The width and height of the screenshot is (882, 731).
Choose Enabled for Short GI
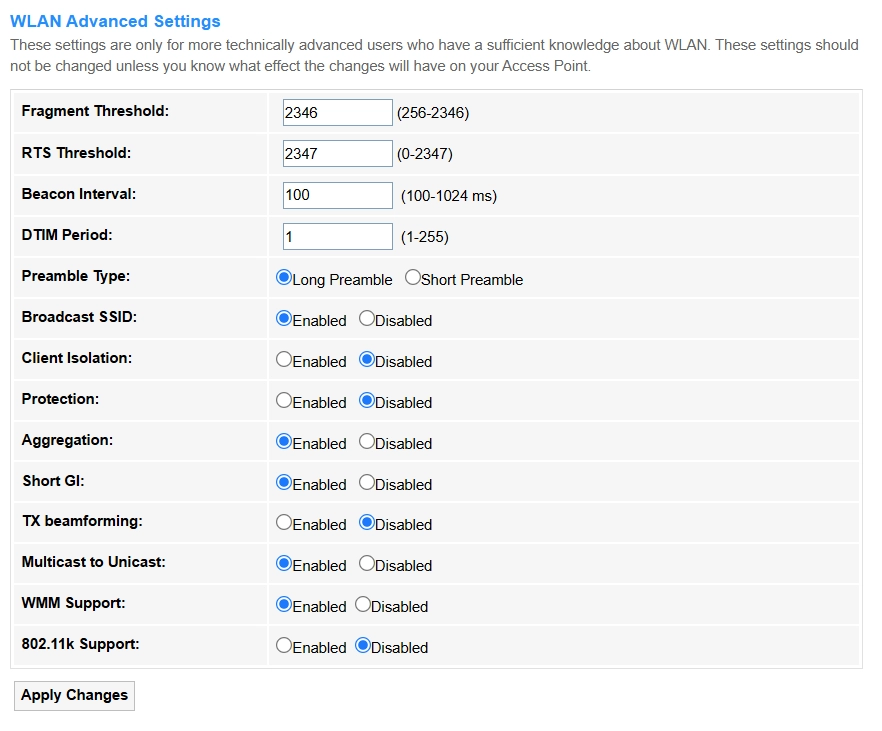pos(284,483)
